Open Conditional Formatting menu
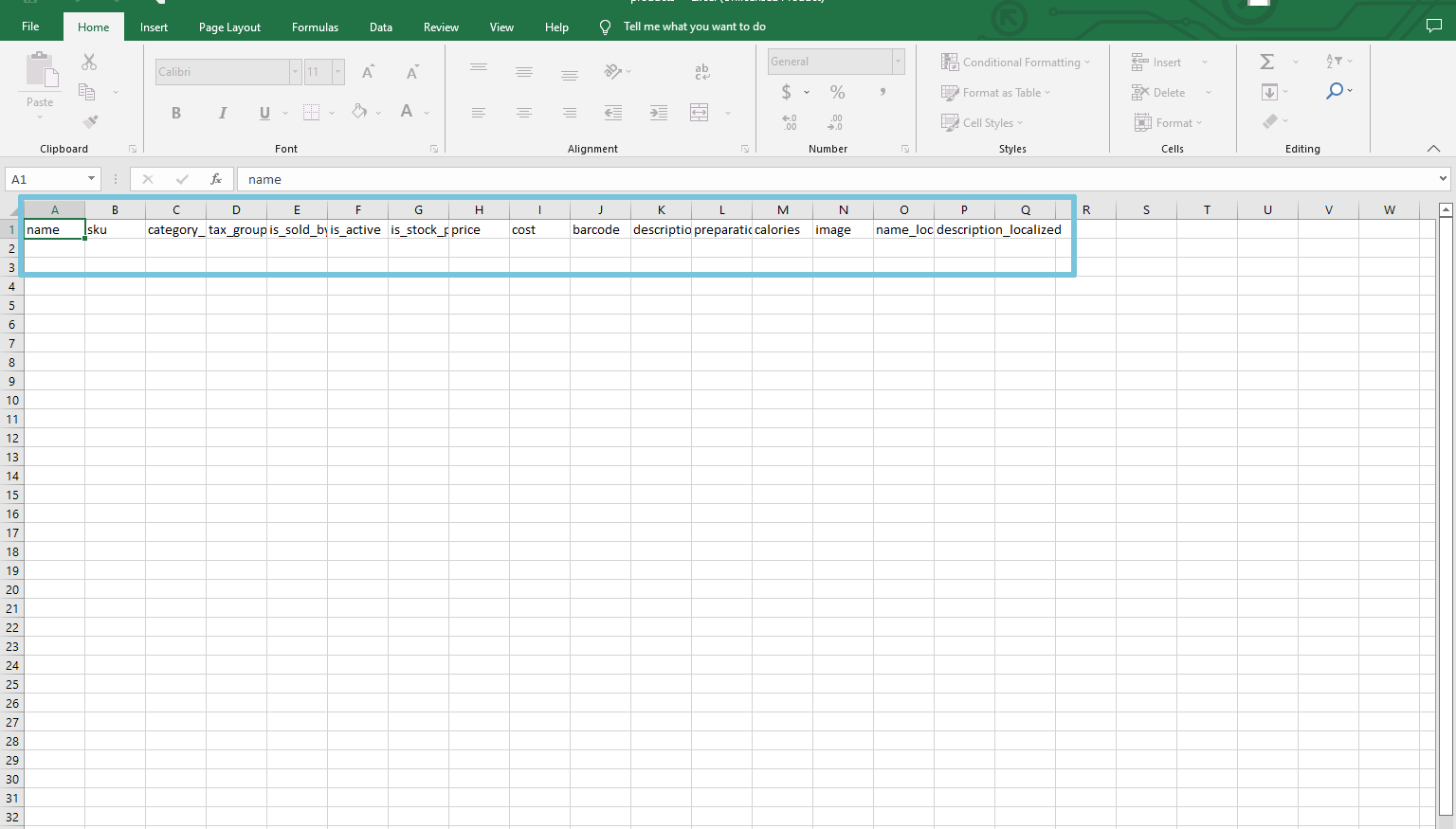This screenshot has width=1456, height=829. point(1015,63)
